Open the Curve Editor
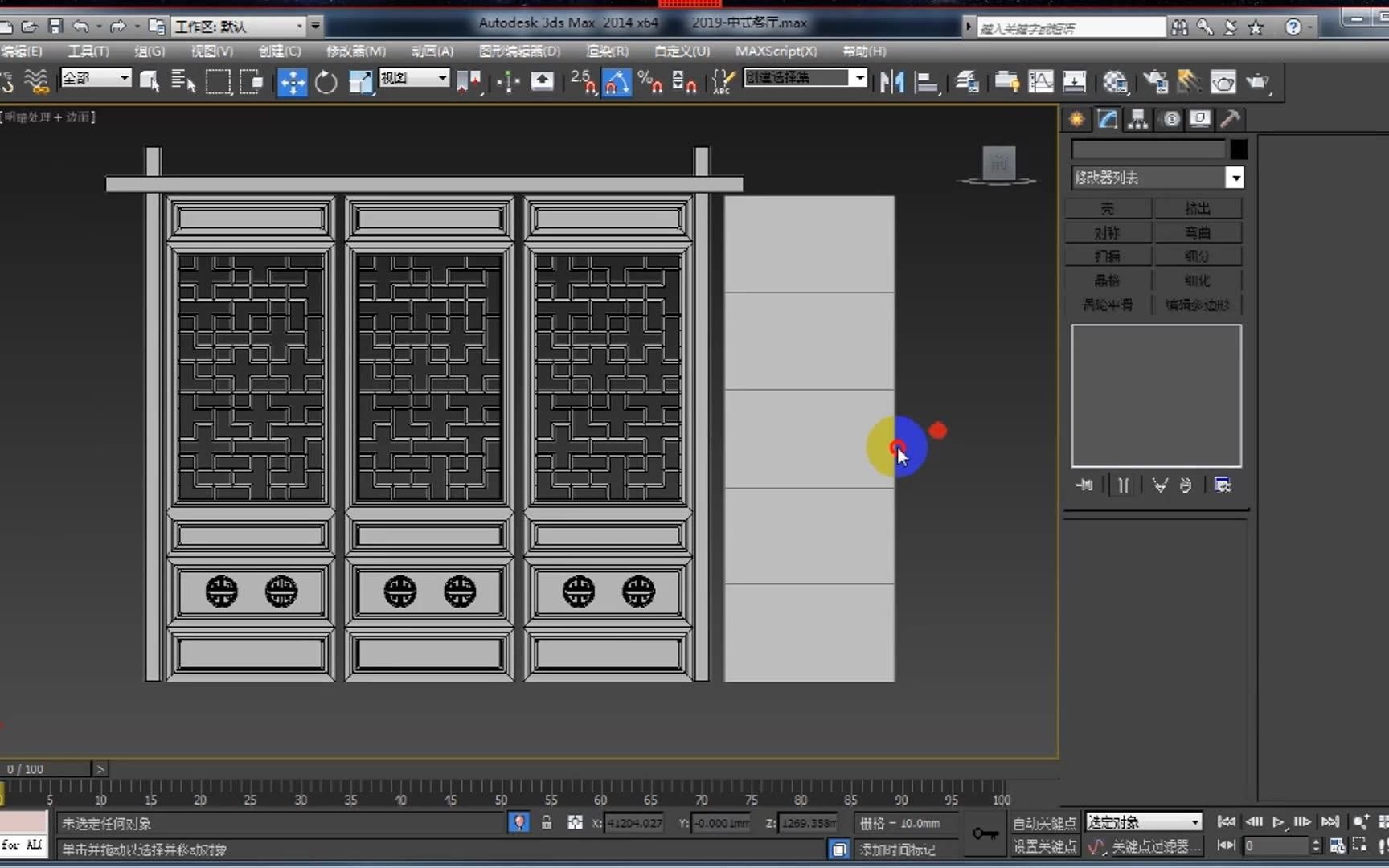Viewport: 1389px width, 868px height. coord(1040,82)
